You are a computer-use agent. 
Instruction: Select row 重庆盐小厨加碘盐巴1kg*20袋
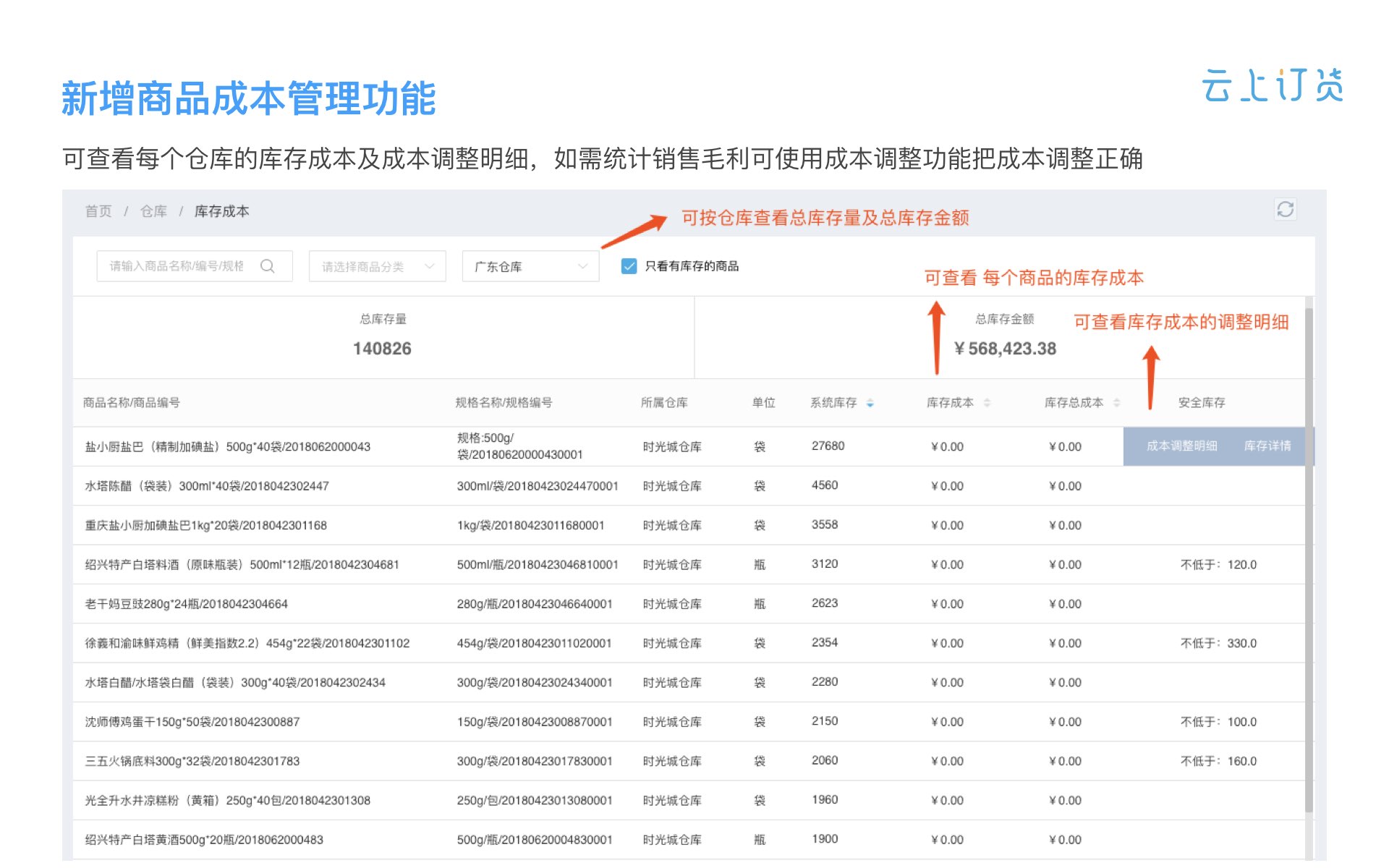689,525
